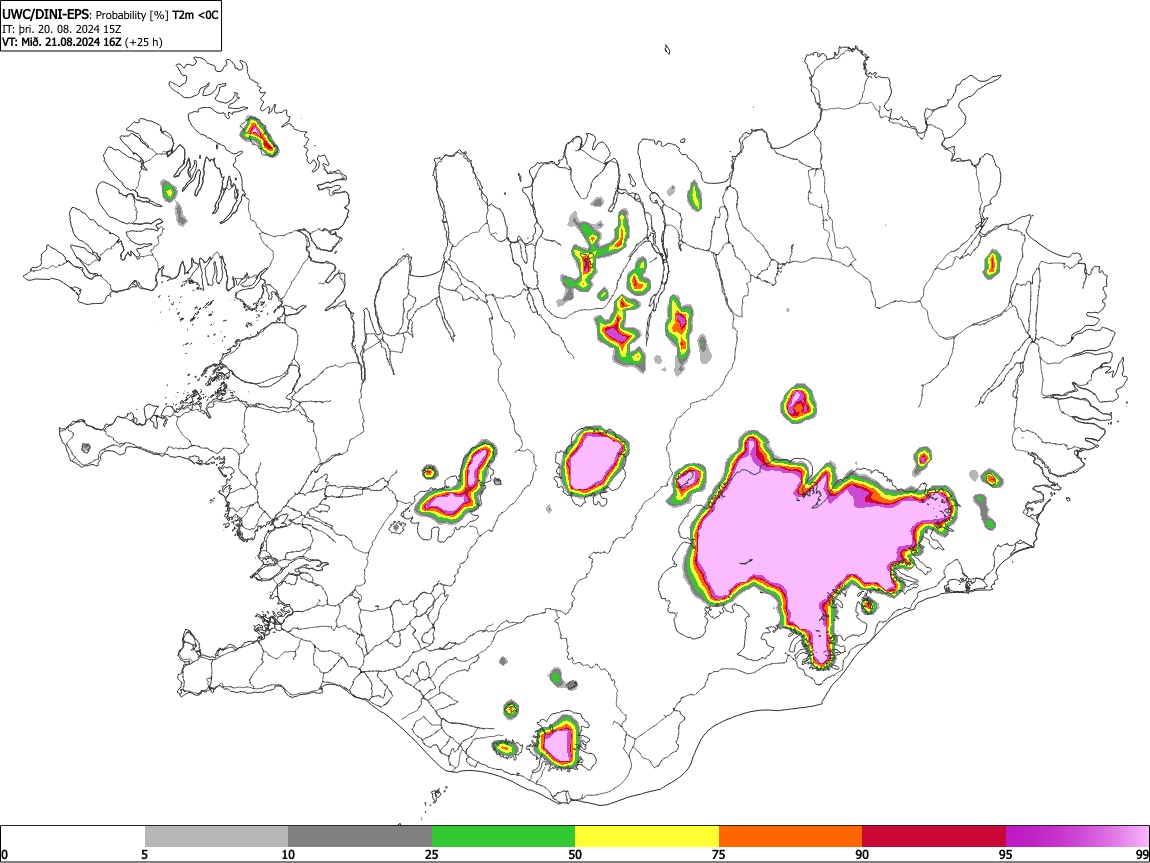Click the 'Probability [%]' label
This screenshot has width=1150, height=863.
(132, 15)
